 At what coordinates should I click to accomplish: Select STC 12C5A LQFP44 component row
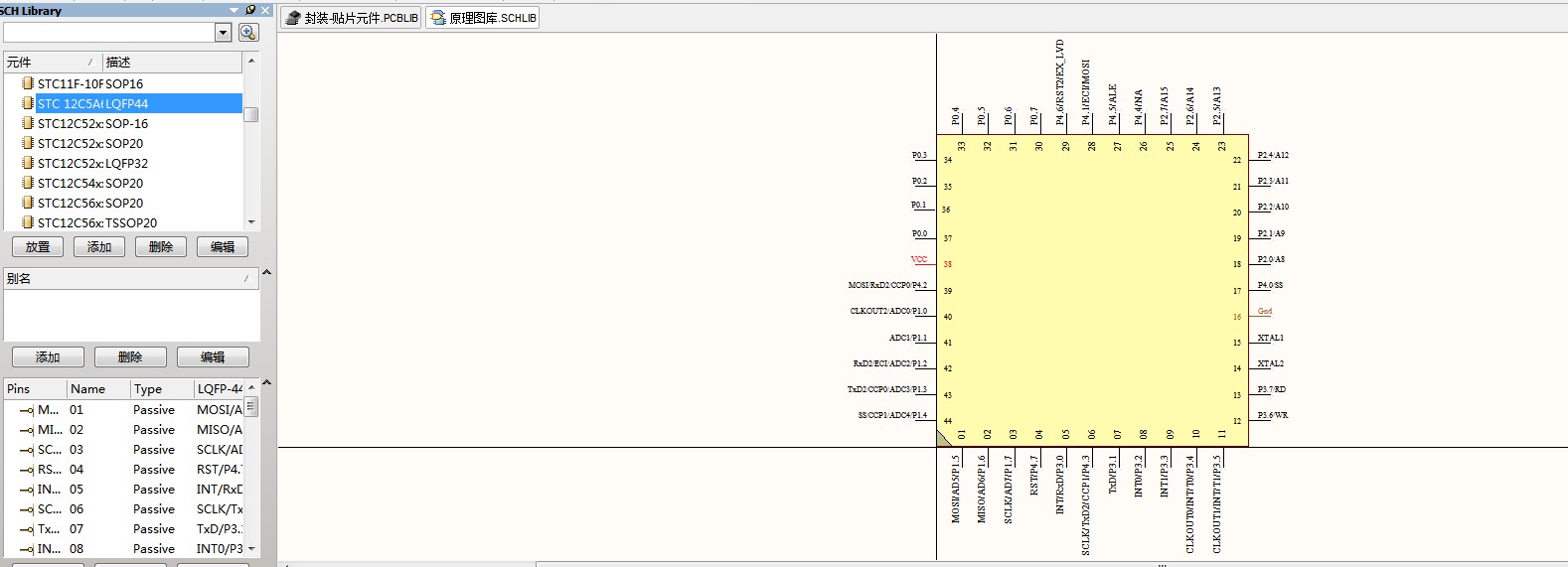pyautogui.click(x=123, y=103)
